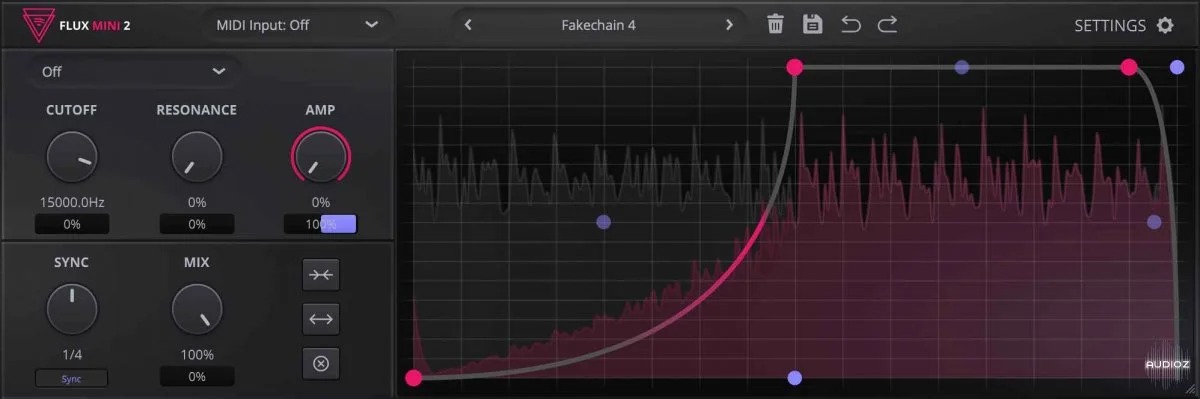Delete preset with trash icon

point(775,24)
